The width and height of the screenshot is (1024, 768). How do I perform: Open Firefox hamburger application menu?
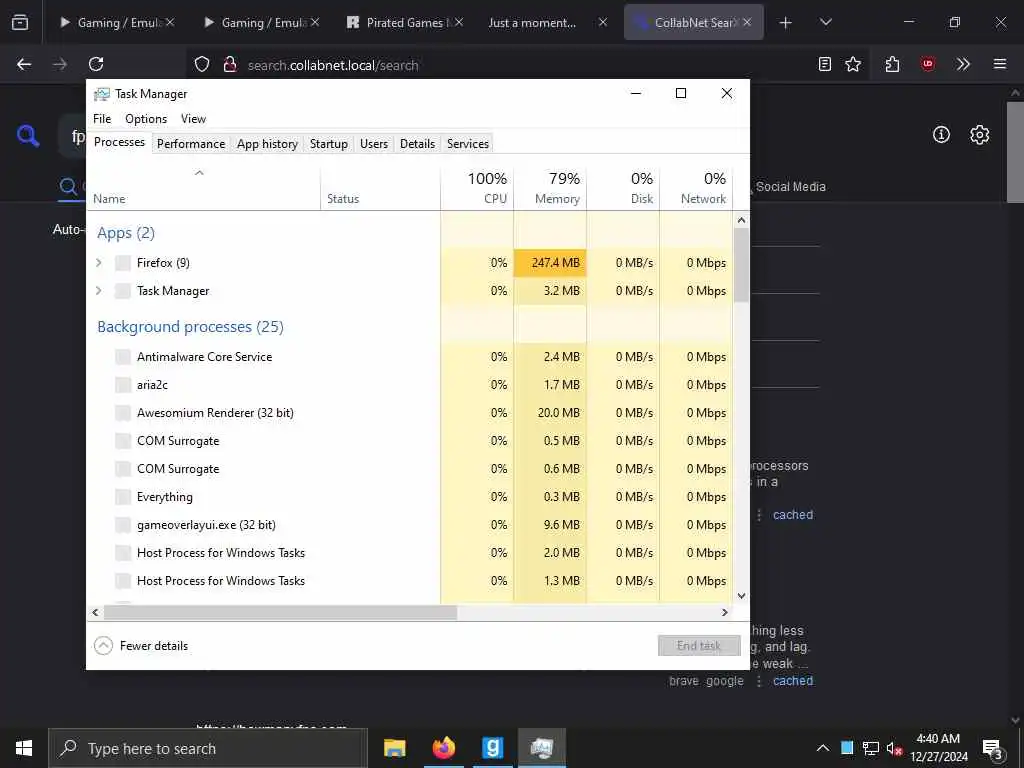[1000, 64]
